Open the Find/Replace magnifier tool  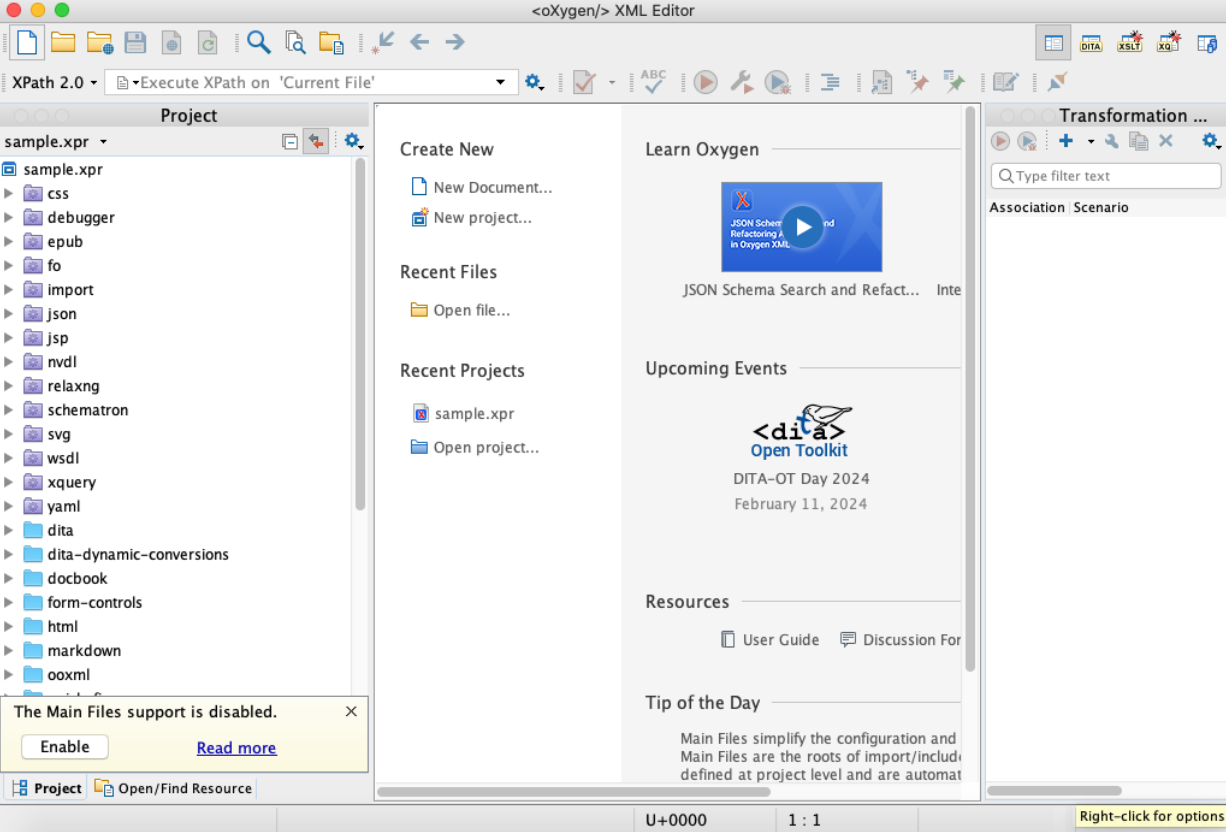click(259, 42)
